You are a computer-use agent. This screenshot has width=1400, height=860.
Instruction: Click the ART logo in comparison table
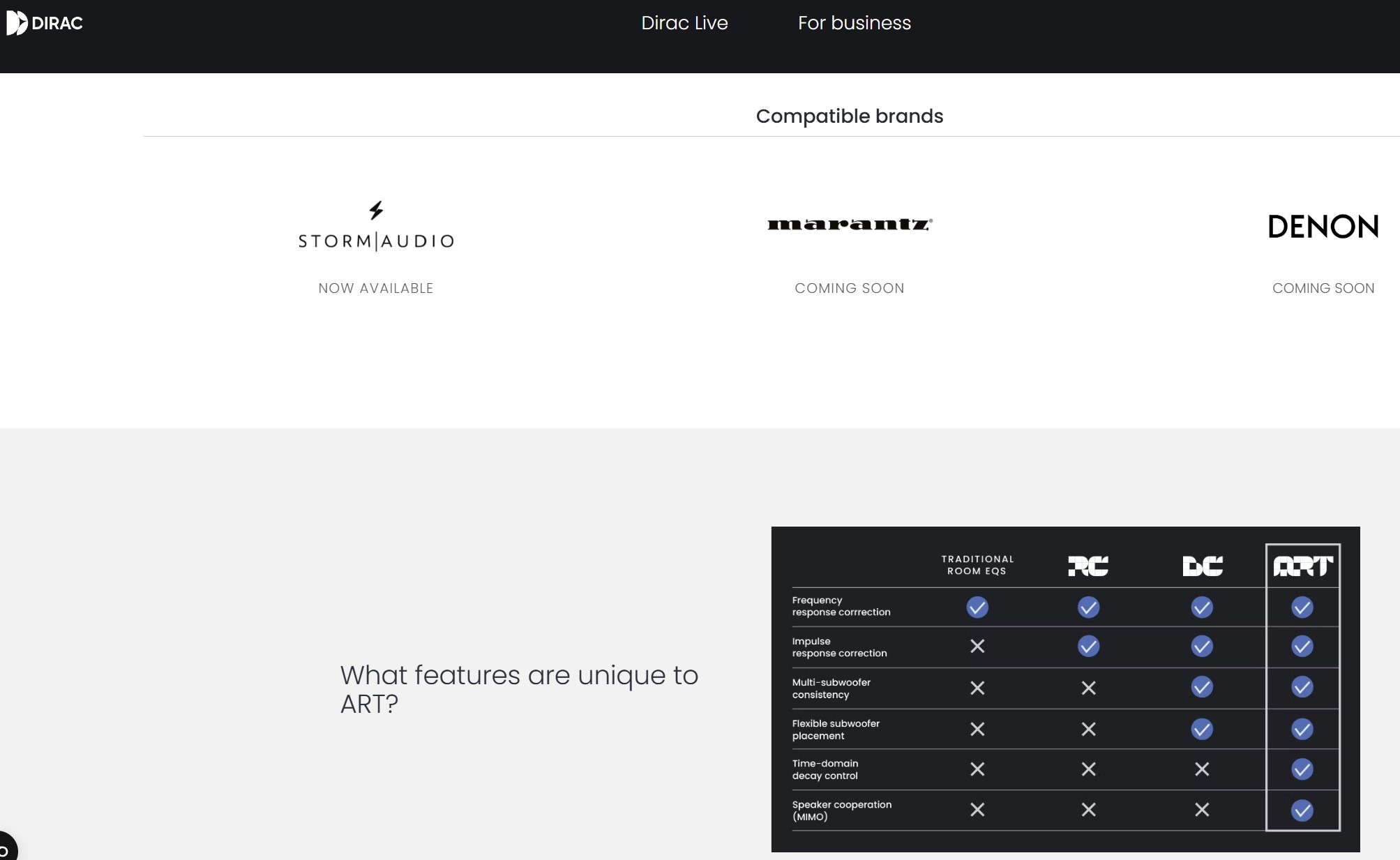pos(1302,566)
